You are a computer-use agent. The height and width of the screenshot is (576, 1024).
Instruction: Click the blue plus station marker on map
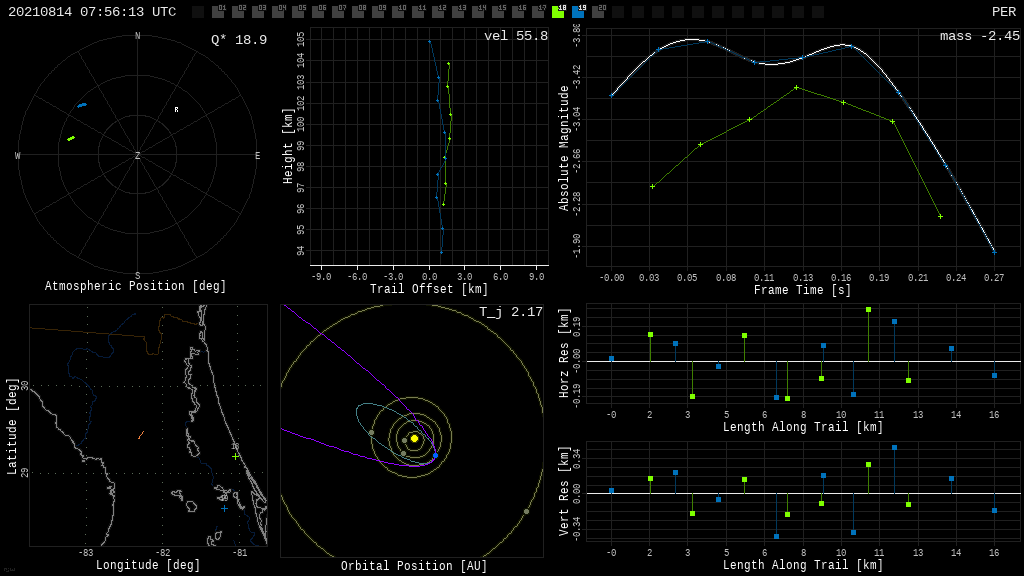[224, 508]
